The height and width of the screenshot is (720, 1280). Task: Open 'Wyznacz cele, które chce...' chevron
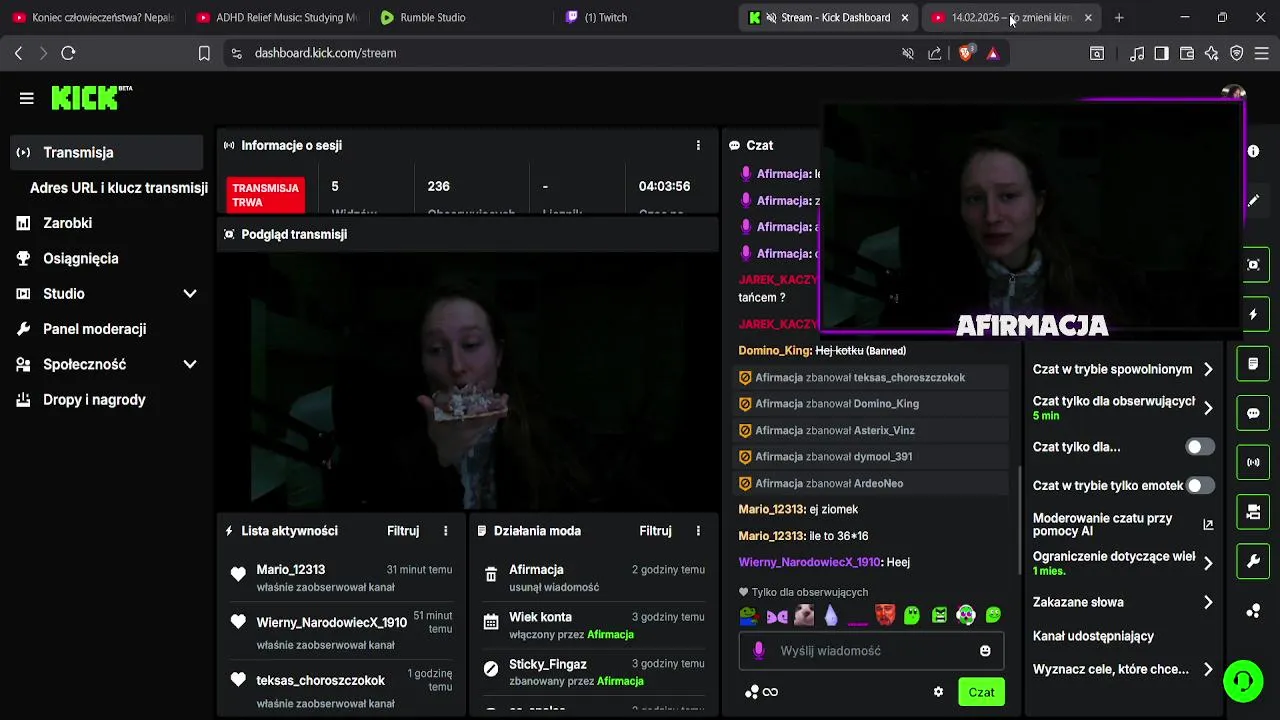1208,669
